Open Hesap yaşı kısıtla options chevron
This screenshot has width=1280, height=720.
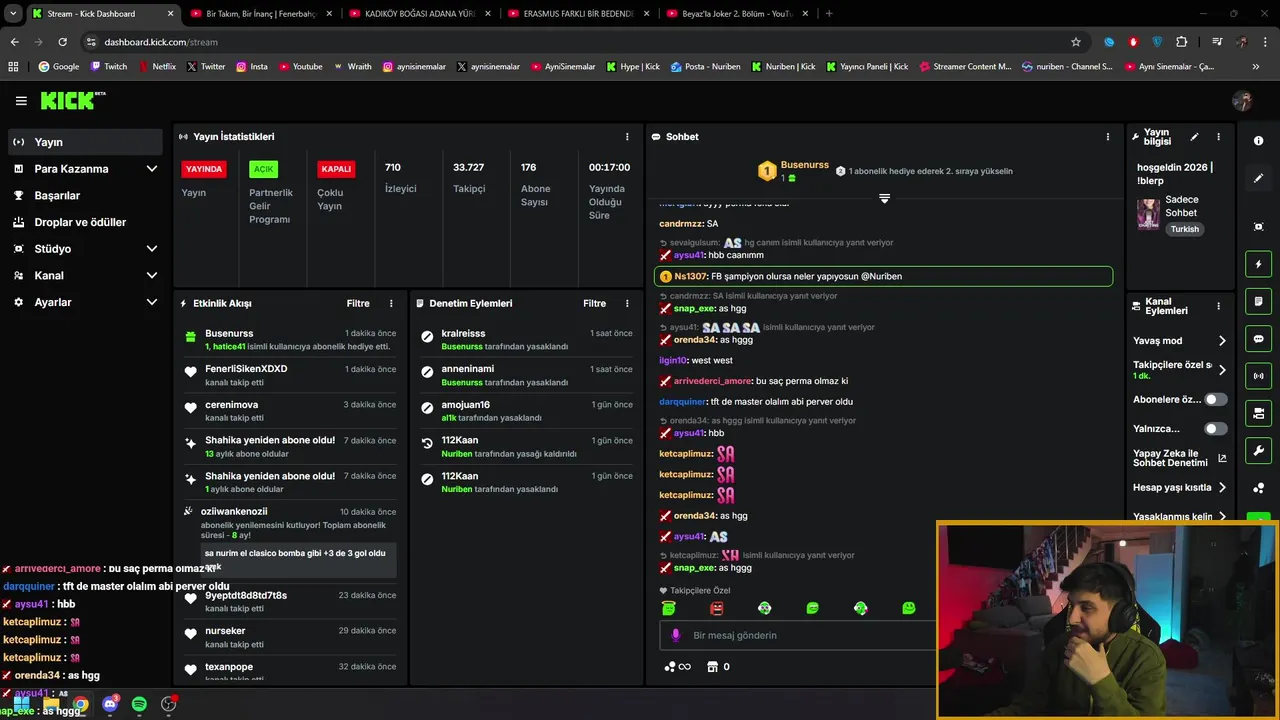1222,488
